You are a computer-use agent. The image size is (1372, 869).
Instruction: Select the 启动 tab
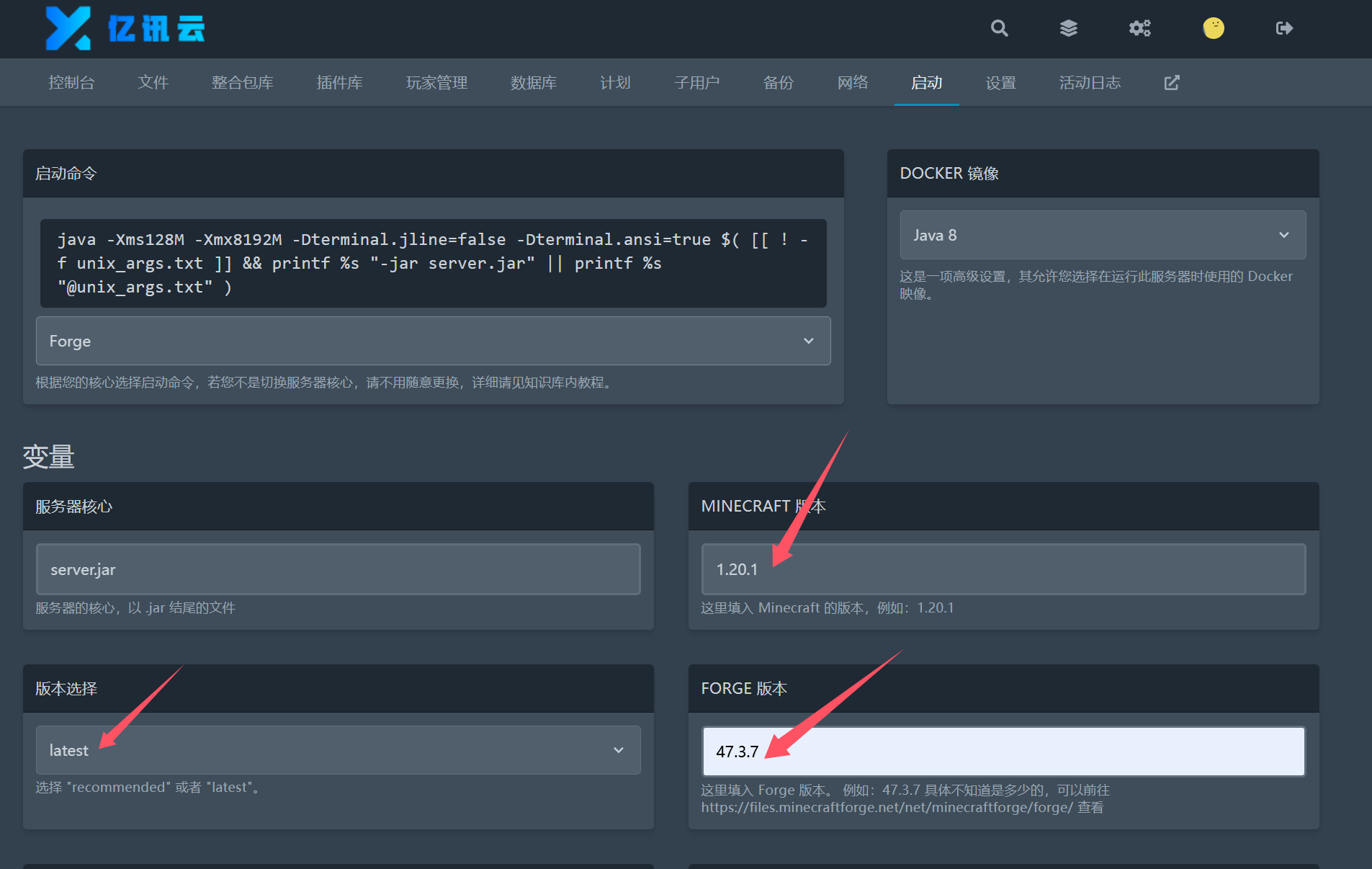pos(927,83)
